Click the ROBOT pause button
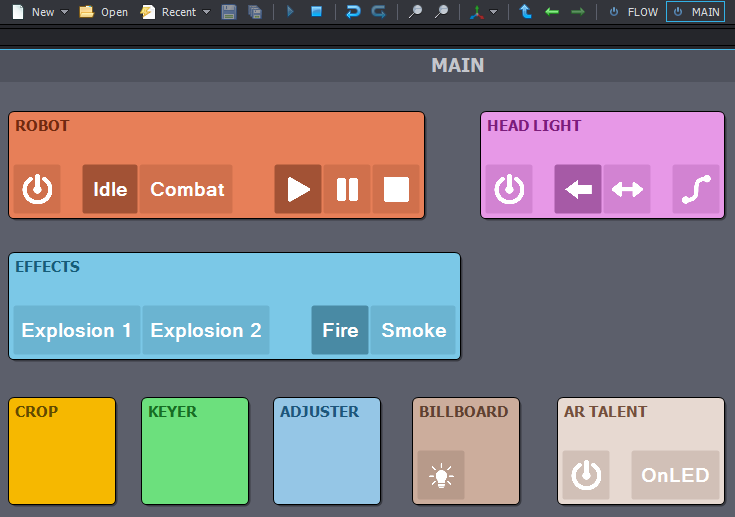The height and width of the screenshot is (517, 735). tap(347, 189)
